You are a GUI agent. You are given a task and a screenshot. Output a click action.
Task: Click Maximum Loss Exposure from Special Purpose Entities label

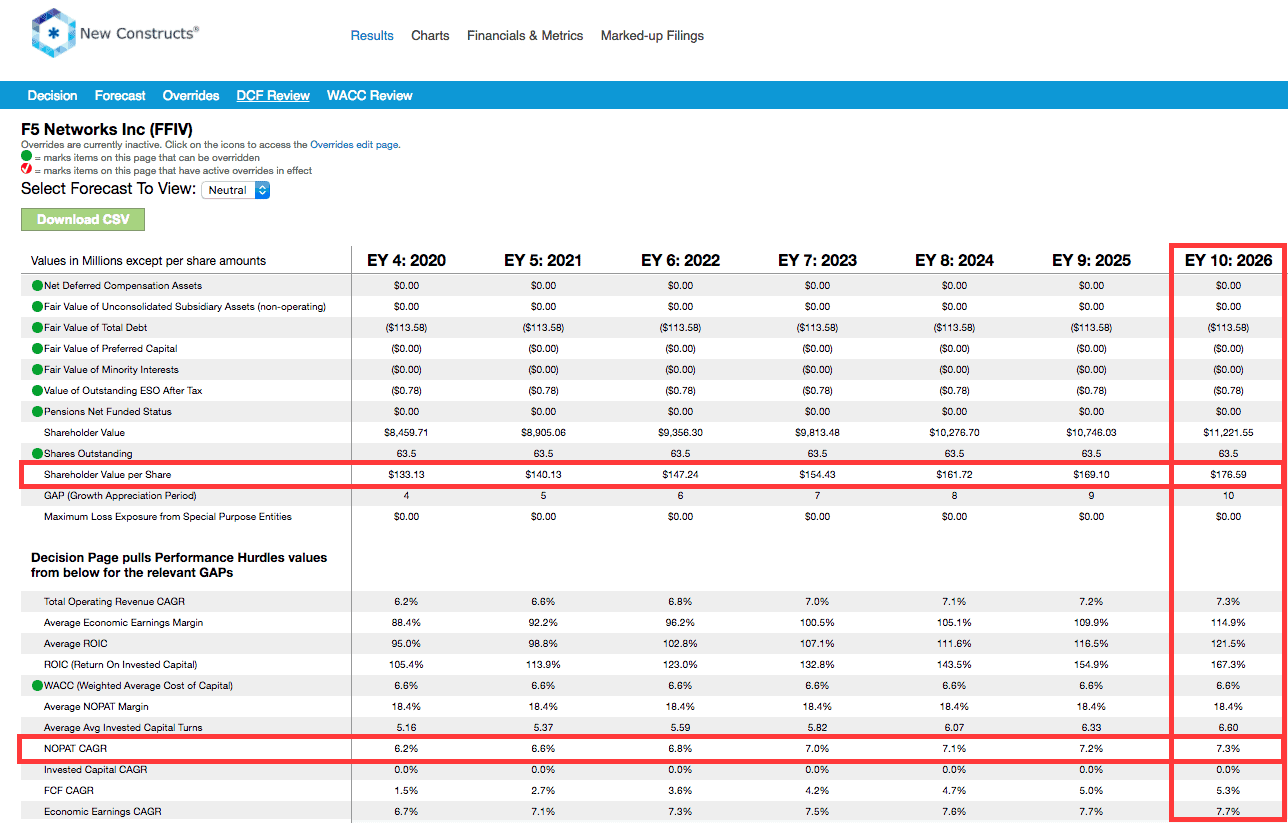pos(168,517)
